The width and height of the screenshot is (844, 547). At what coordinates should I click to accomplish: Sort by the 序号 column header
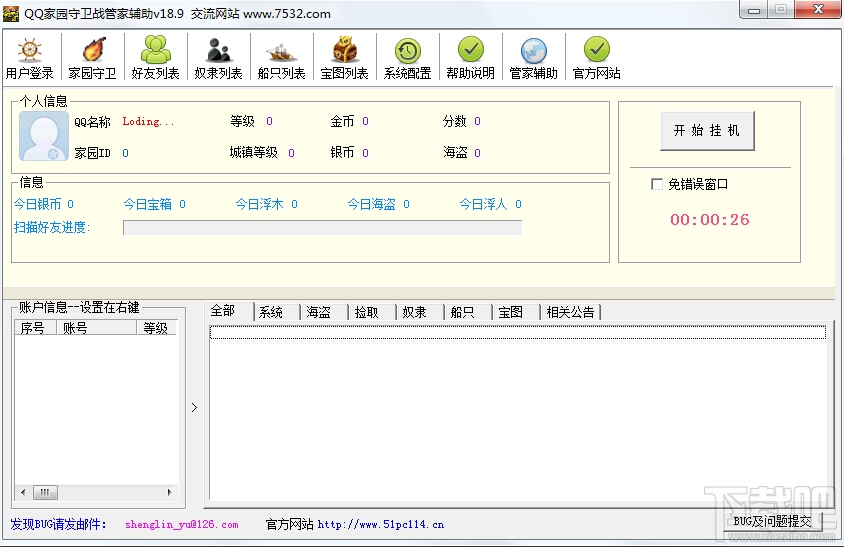pyautogui.click(x=36, y=327)
